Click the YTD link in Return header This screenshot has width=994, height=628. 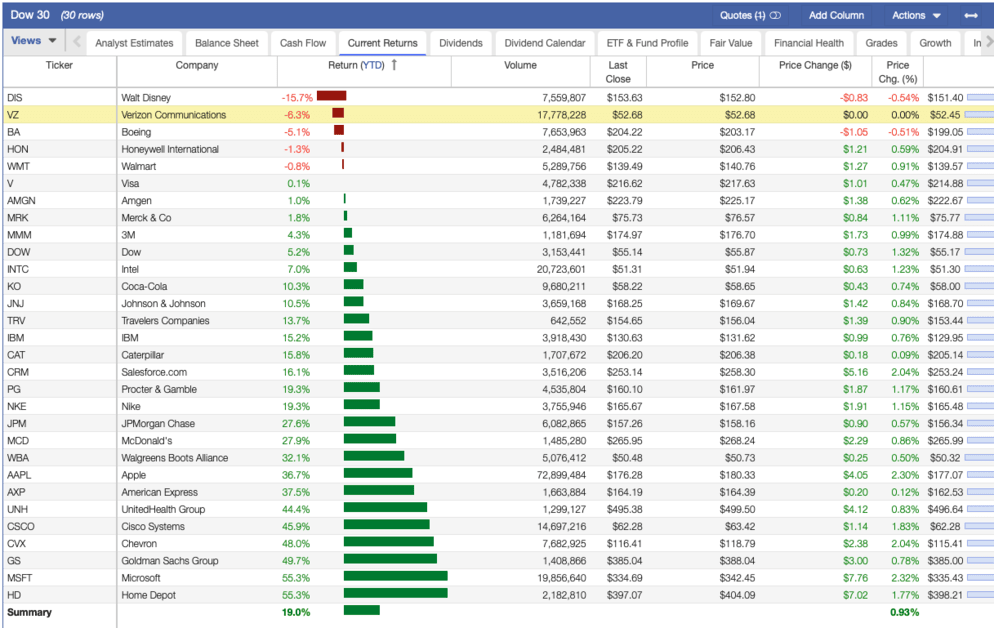pos(373,65)
